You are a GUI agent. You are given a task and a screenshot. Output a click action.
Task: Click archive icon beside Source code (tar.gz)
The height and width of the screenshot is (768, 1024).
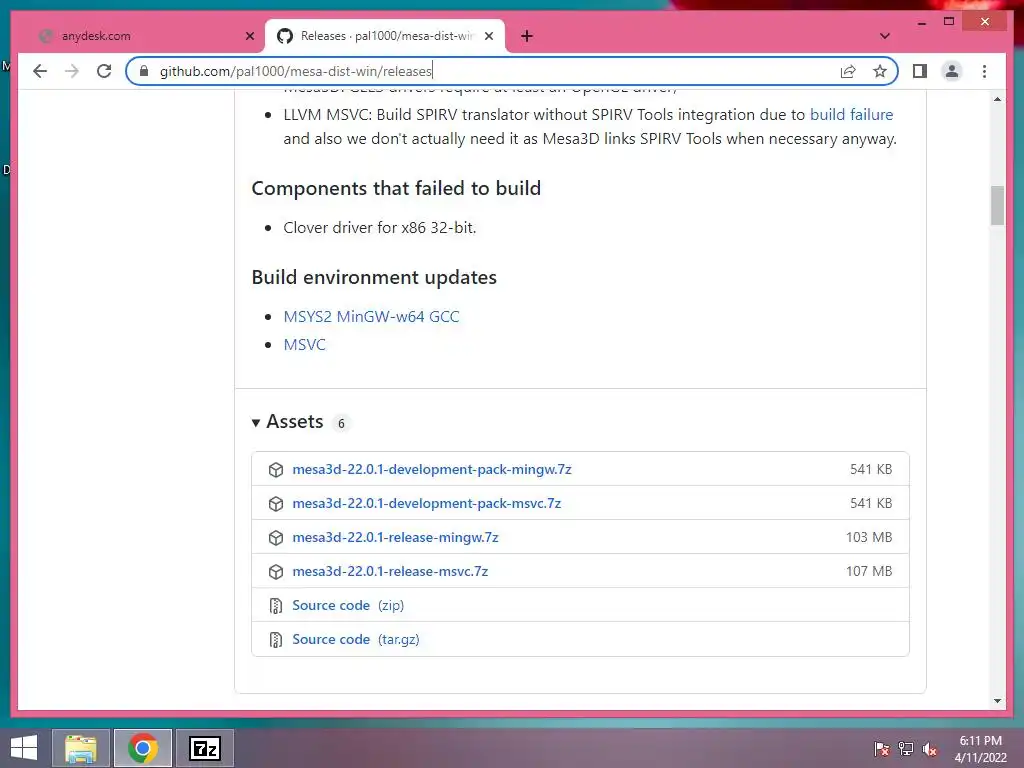click(276, 640)
